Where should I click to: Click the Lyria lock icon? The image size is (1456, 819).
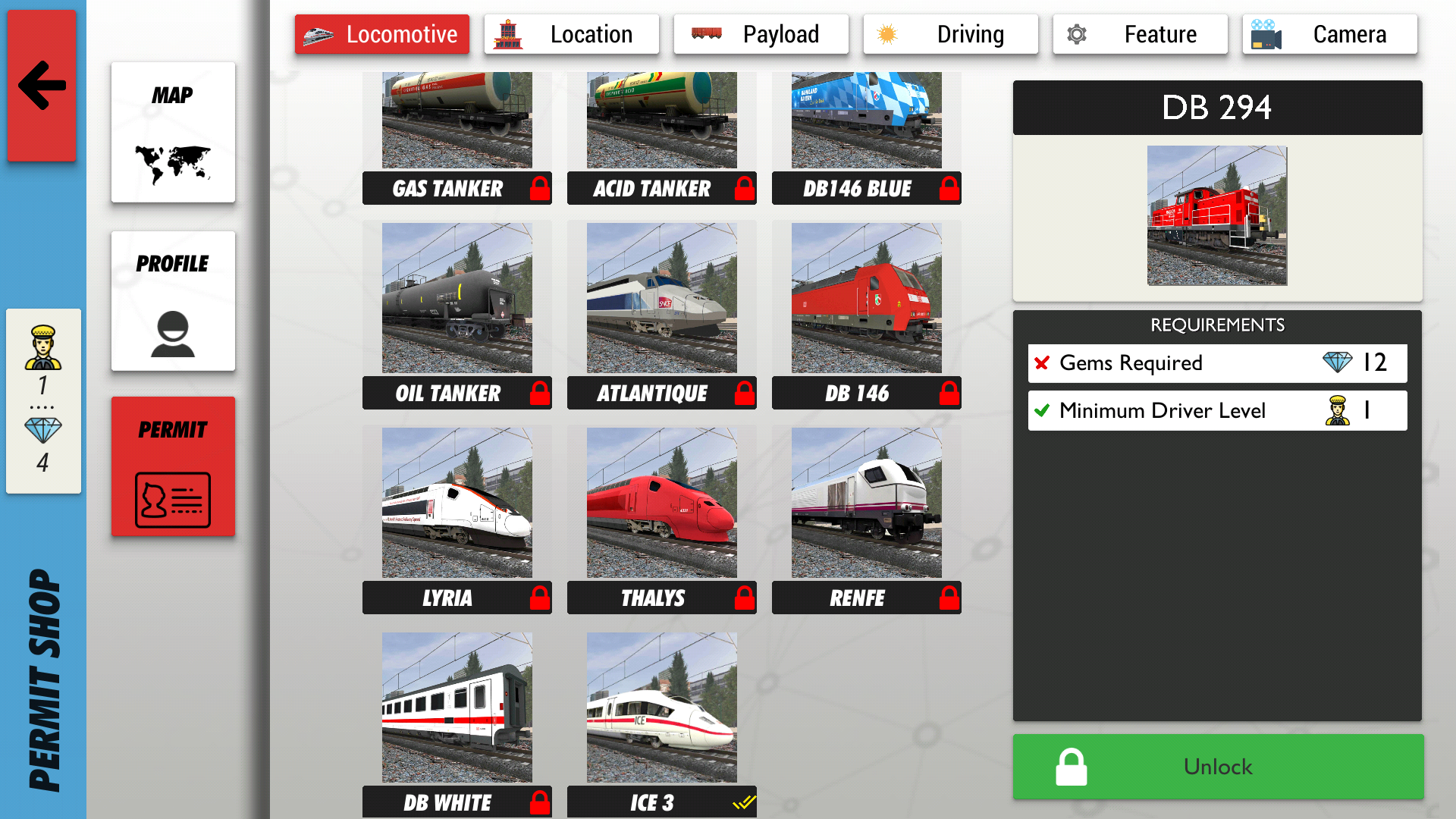(540, 597)
